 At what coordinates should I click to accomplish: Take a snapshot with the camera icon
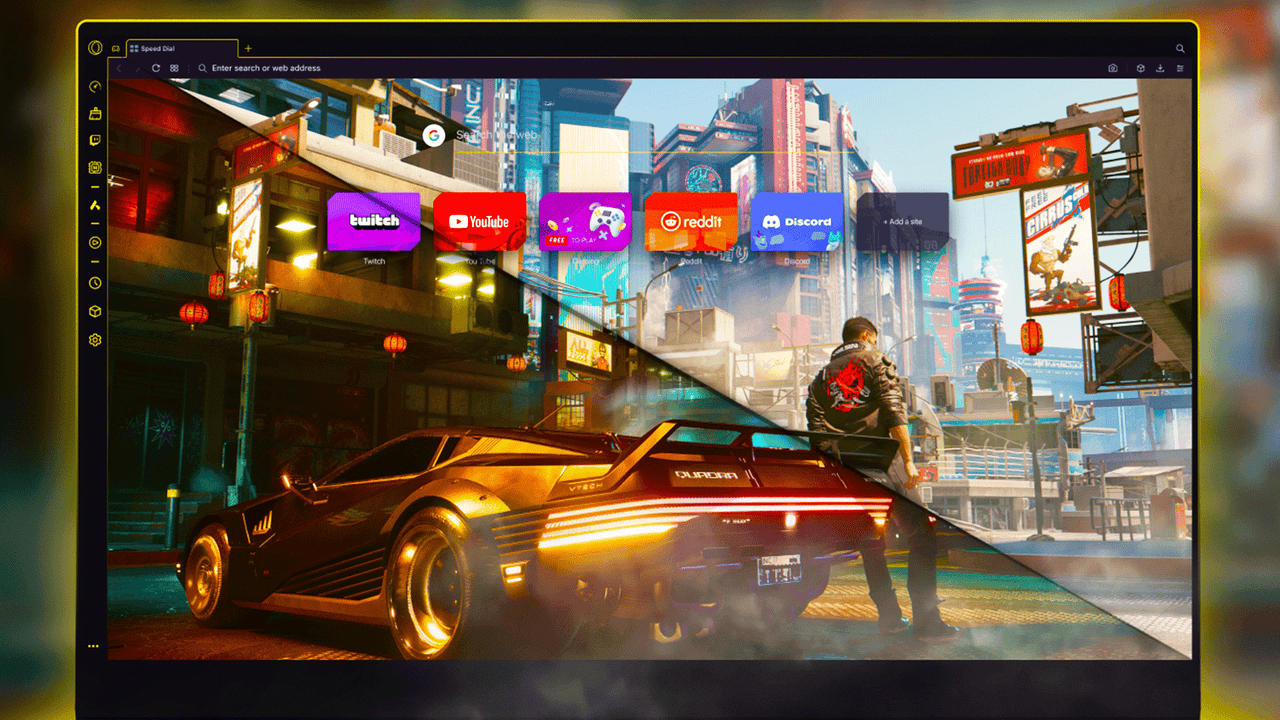(x=1113, y=68)
